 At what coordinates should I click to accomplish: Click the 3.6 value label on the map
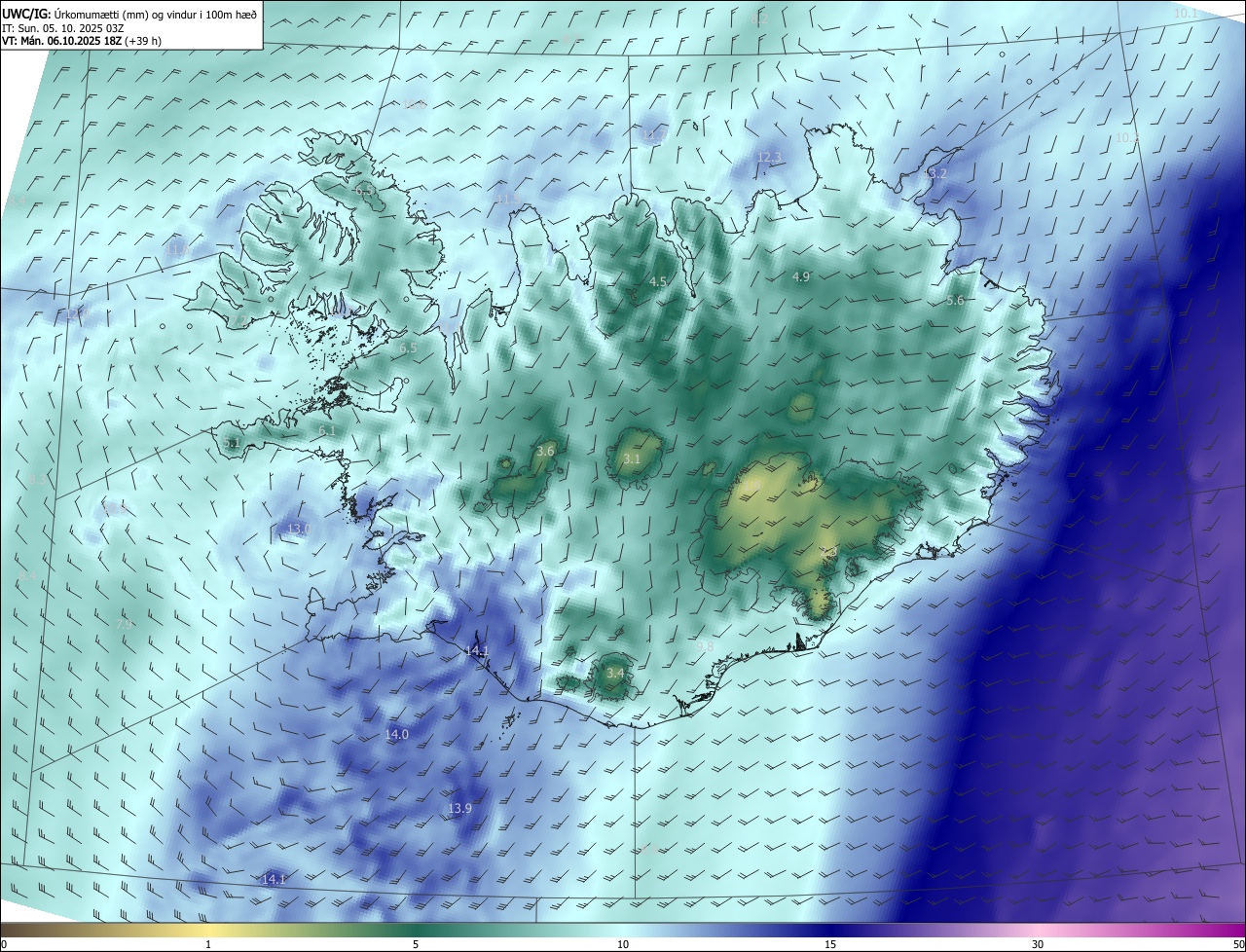(545, 451)
